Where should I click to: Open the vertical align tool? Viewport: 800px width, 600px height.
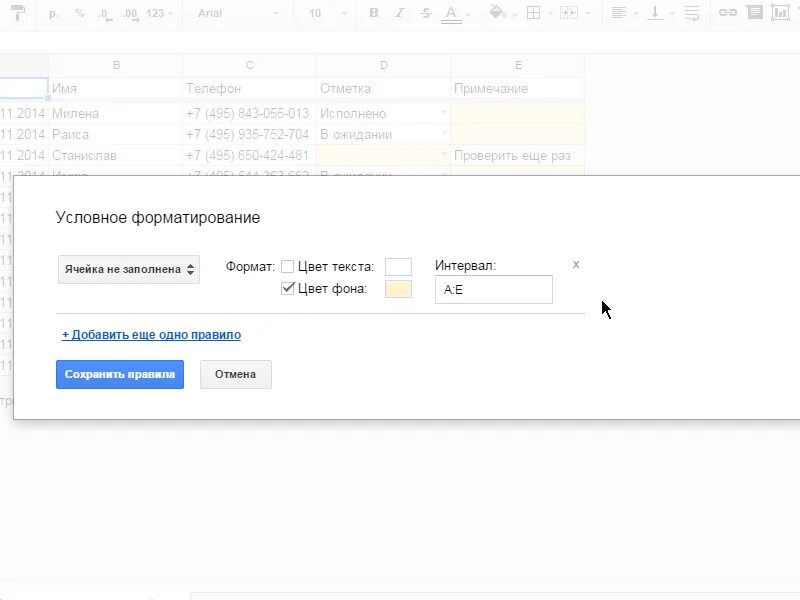655,13
